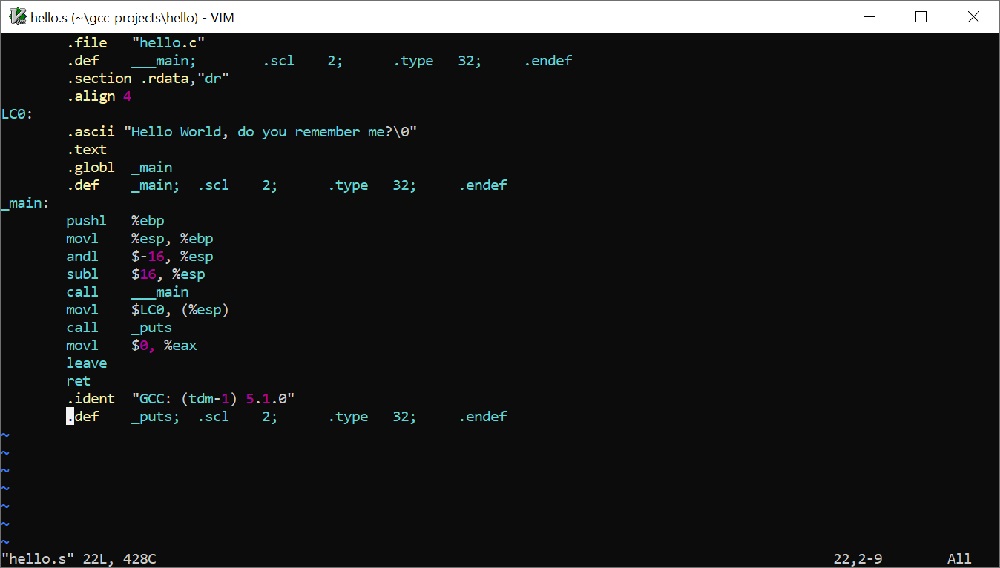
Task: Click the 22,2-9 cursor position indicator
Action: click(858, 559)
